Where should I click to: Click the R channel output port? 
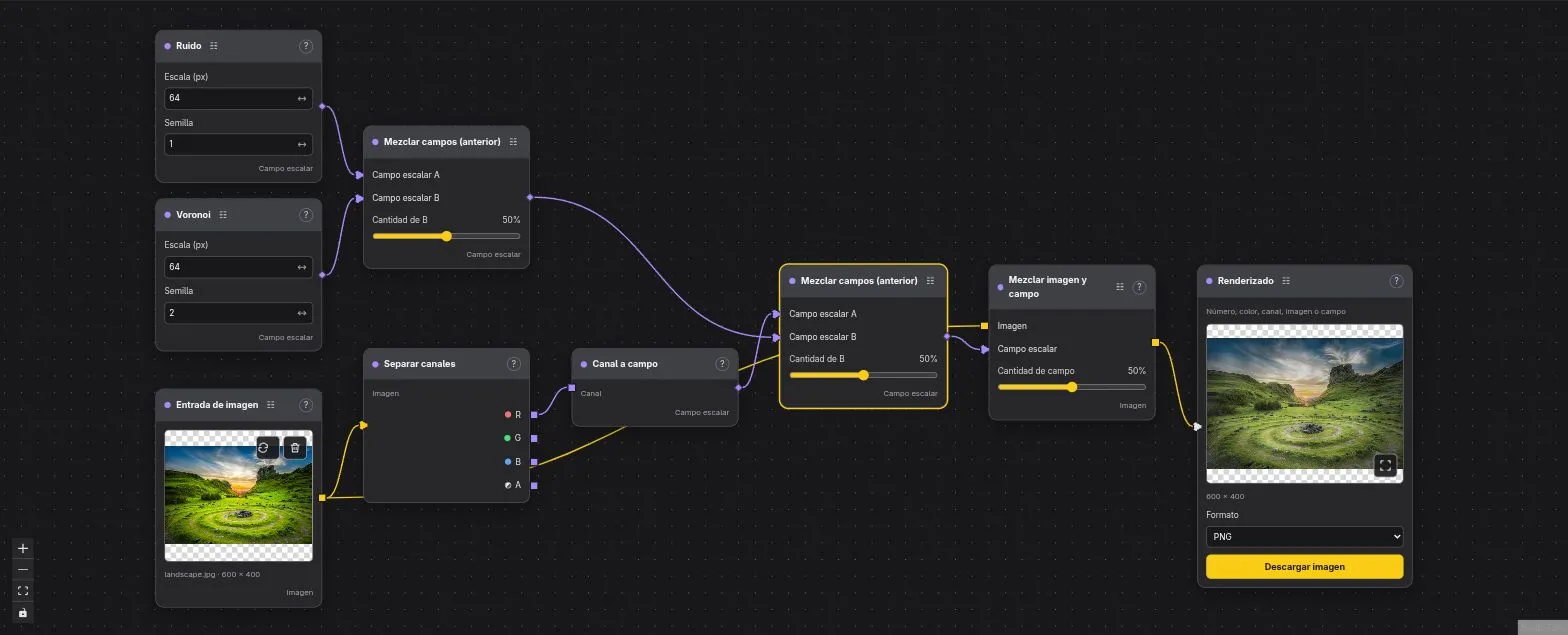click(x=534, y=414)
